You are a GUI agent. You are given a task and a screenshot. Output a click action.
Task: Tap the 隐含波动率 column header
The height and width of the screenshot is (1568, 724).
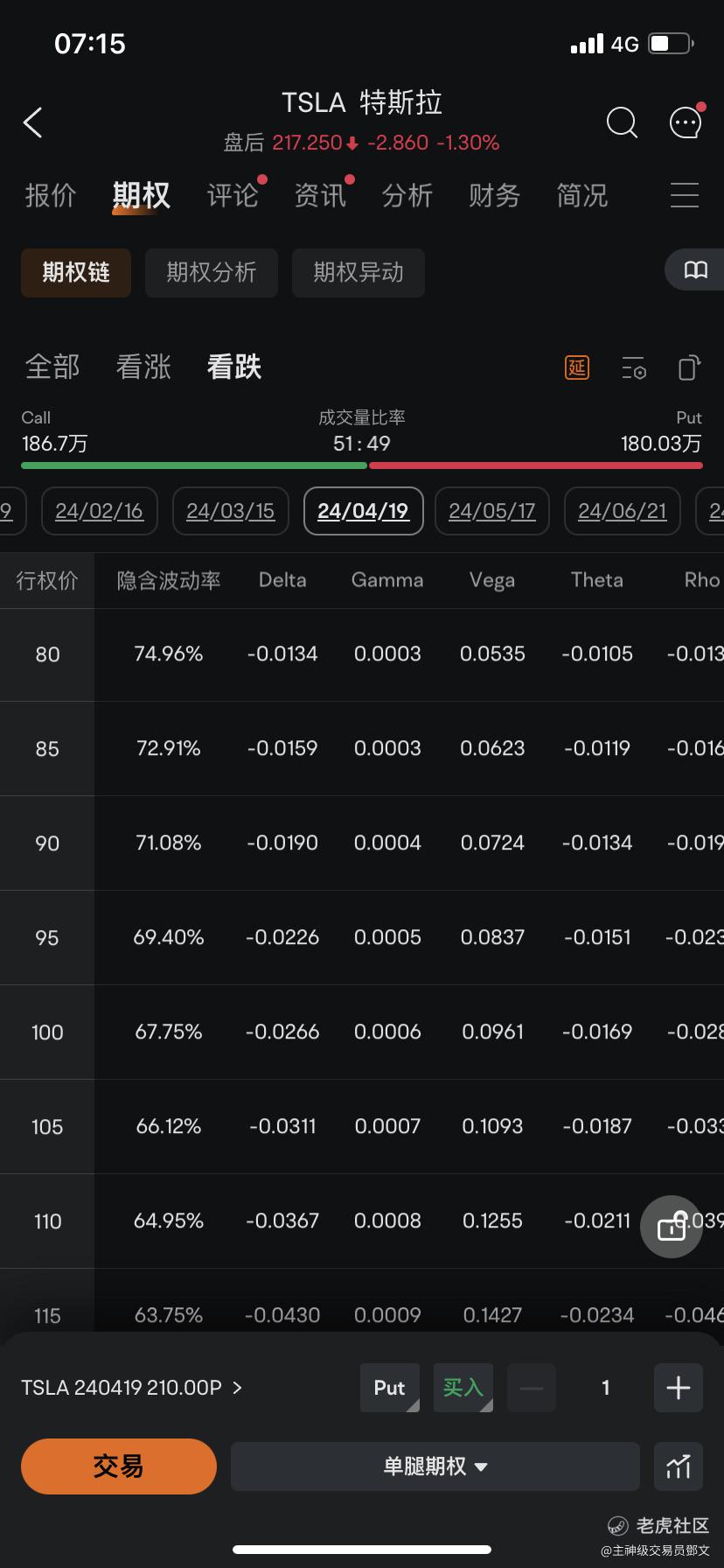(x=169, y=580)
